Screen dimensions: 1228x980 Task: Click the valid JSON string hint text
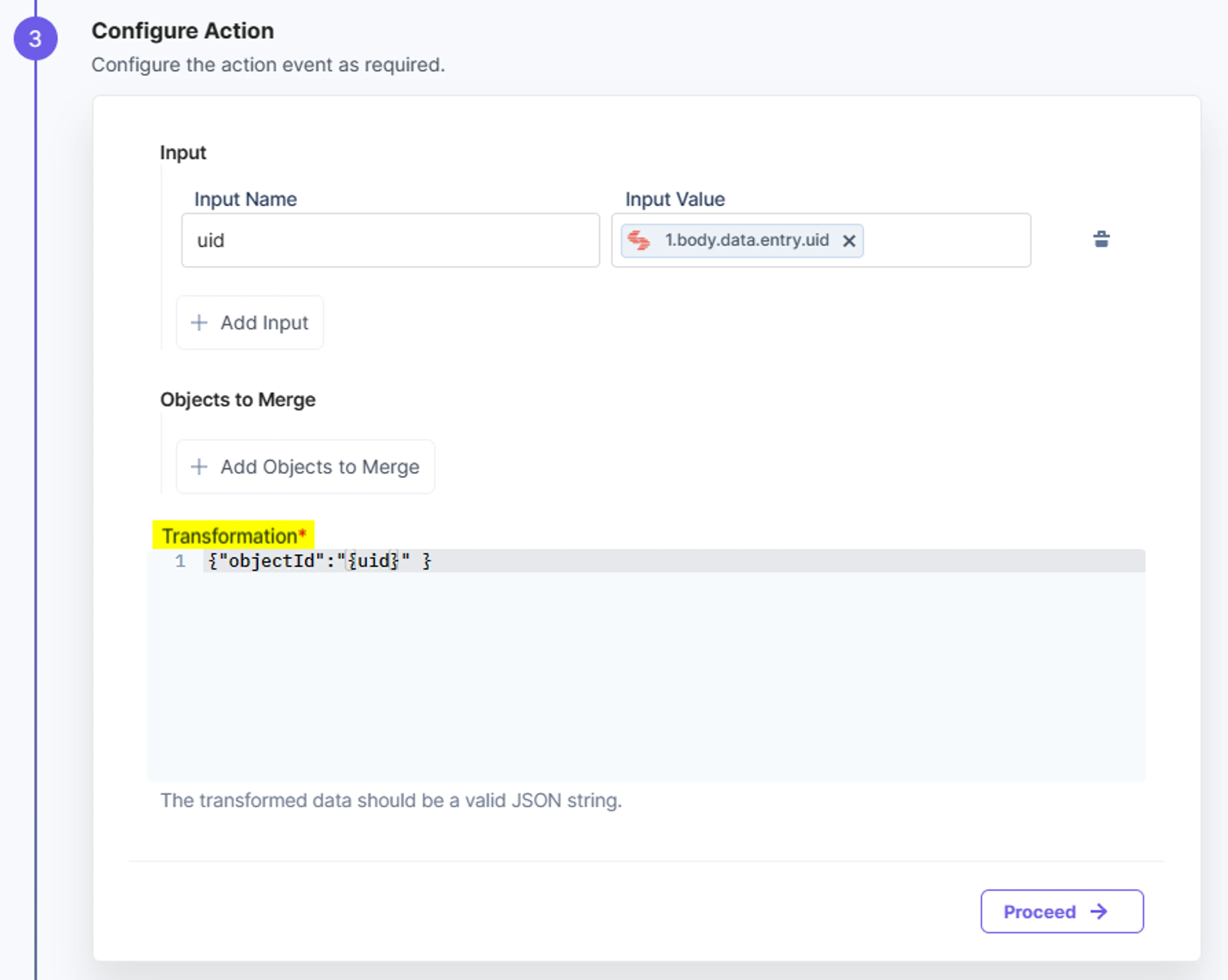point(391,800)
